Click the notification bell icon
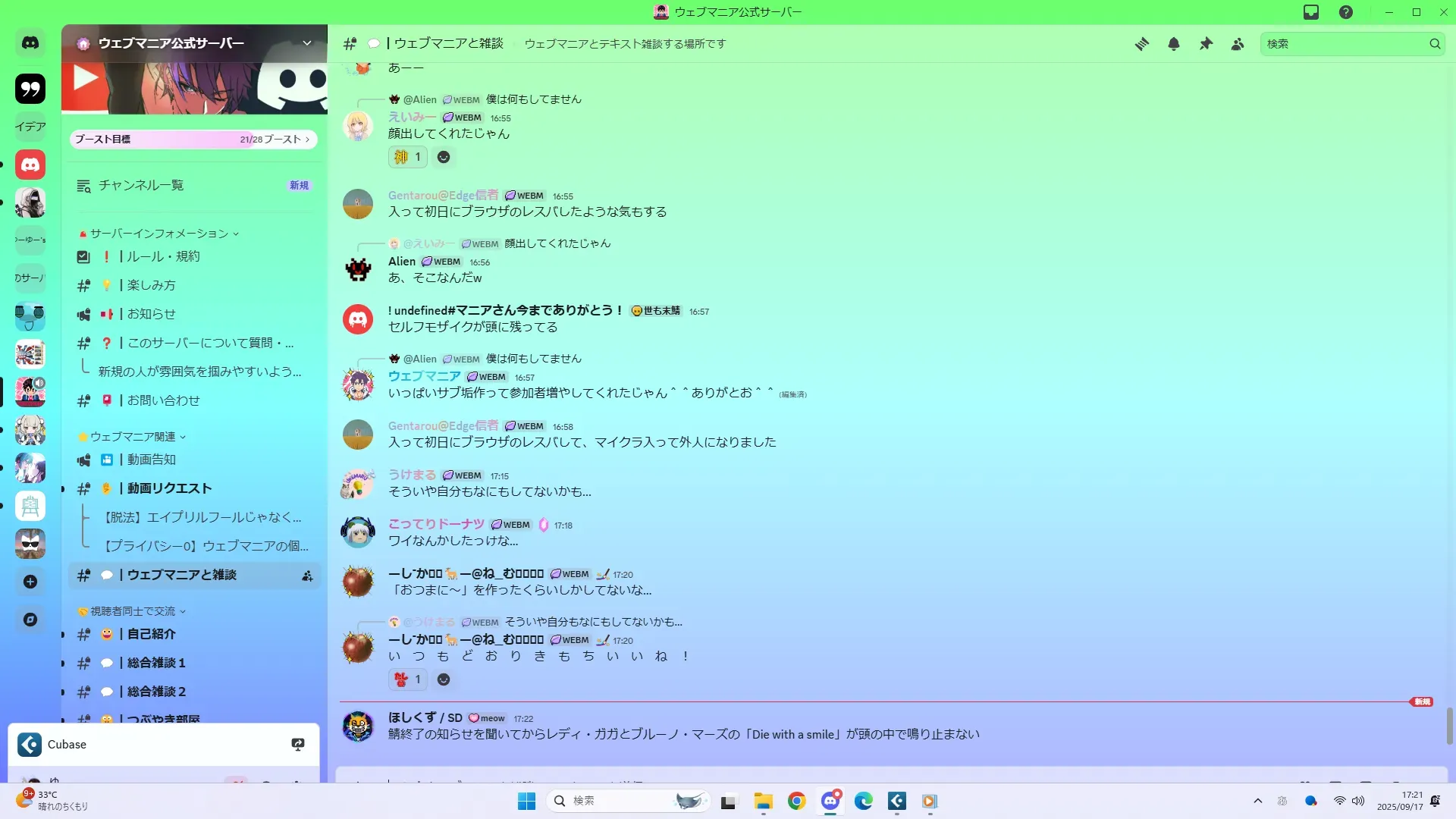Viewport: 1456px width, 819px height. [x=1173, y=44]
